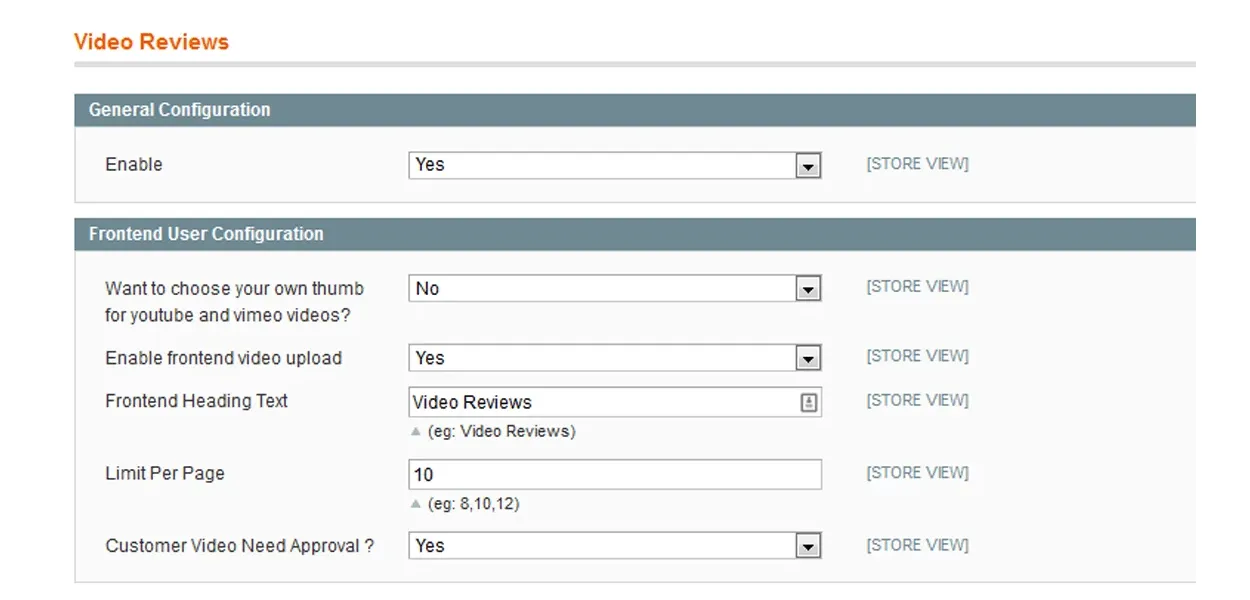Click the autofill icon in Frontend Heading Text field

pos(808,402)
